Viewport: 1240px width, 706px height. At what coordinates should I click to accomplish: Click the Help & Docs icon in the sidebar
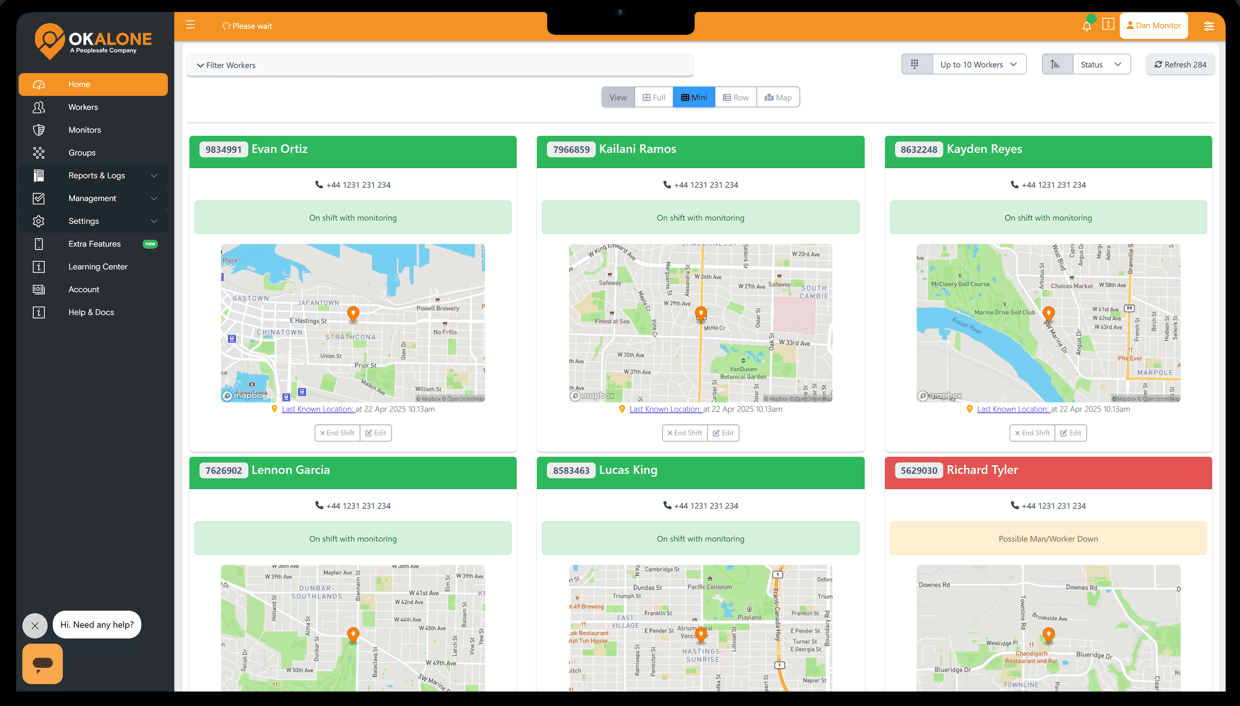pyautogui.click(x=39, y=313)
